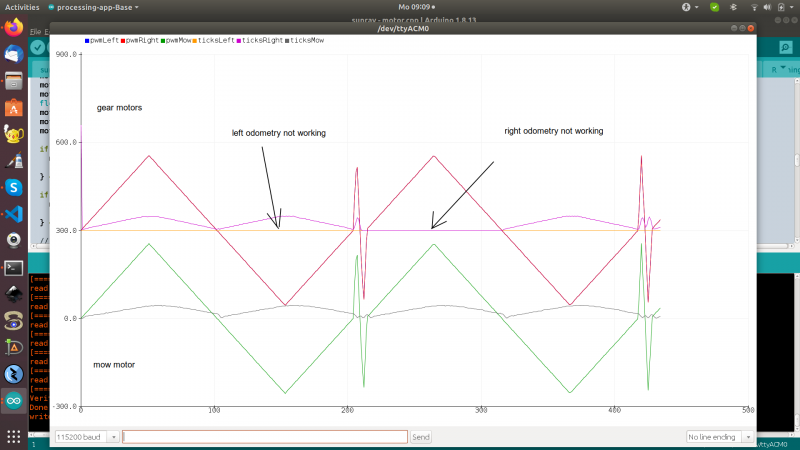Image resolution: width=800 pixels, height=450 pixels.
Task: Open Ubuntu Software from the dock
Action: (x=14, y=108)
